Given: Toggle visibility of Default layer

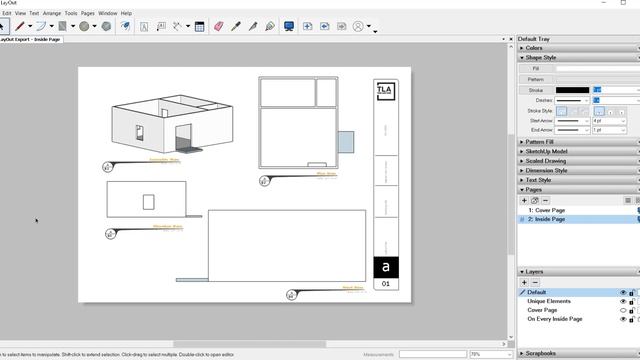Looking at the screenshot, I should pyautogui.click(x=623, y=293).
